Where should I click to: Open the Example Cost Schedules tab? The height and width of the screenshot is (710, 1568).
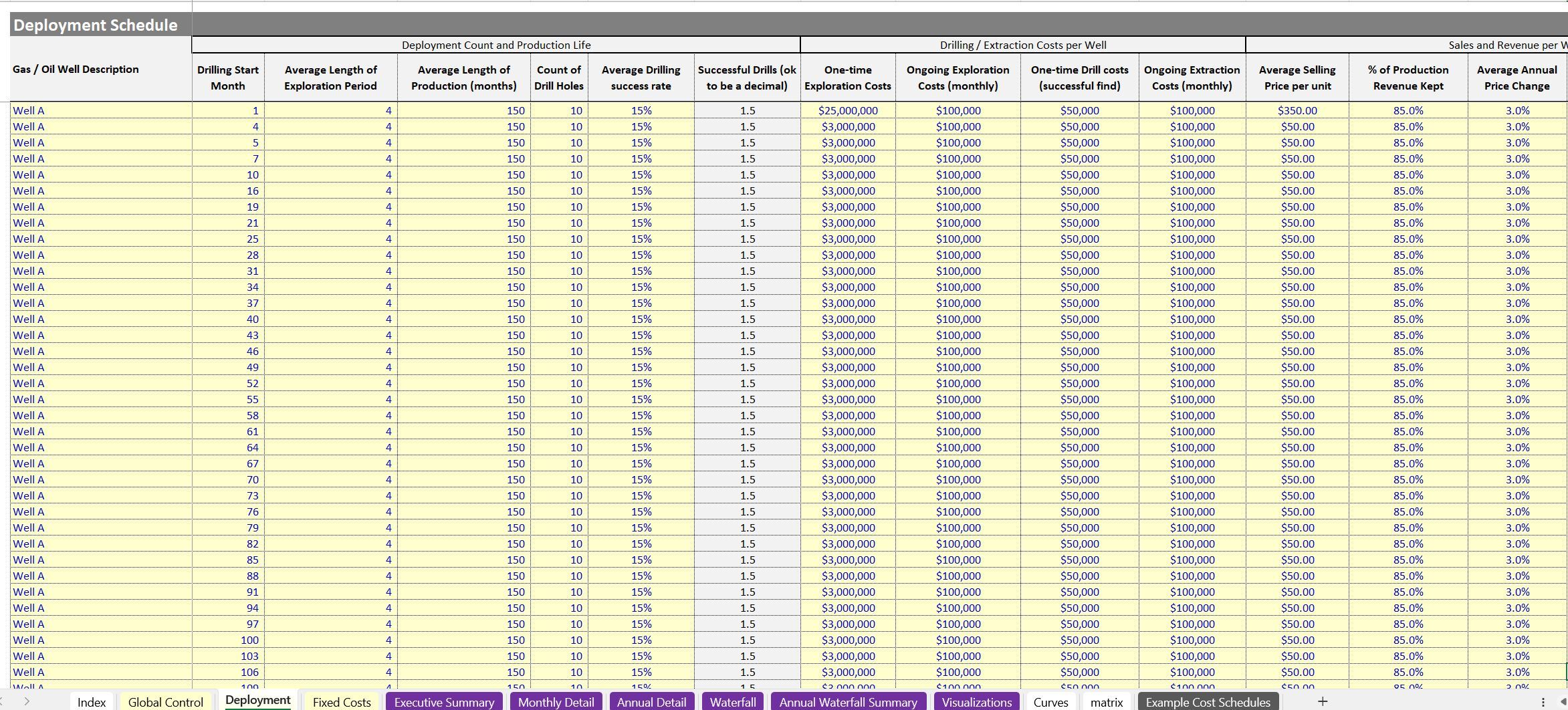[x=1208, y=702]
